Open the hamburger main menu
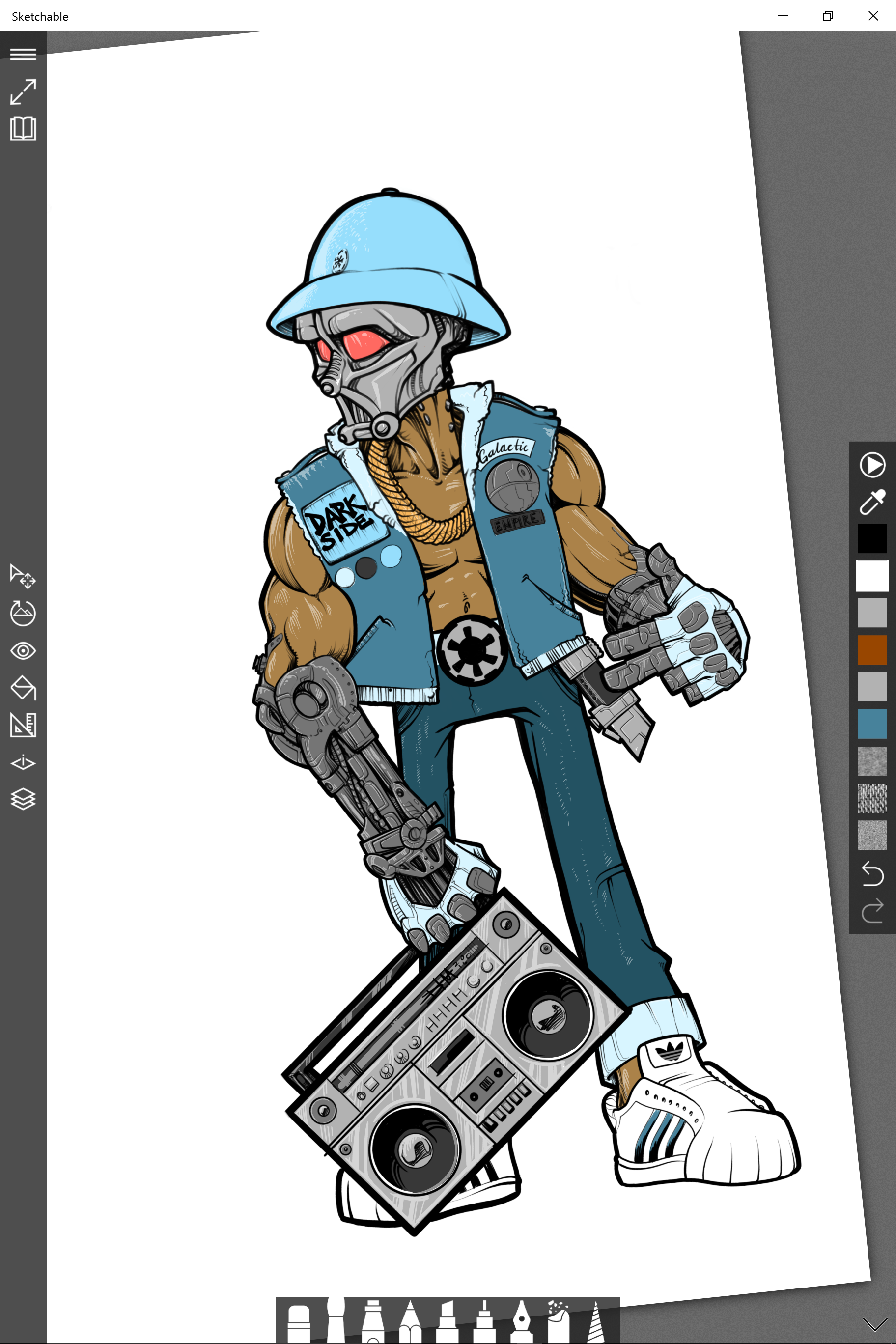Image resolution: width=896 pixels, height=1344 pixels. (x=23, y=55)
